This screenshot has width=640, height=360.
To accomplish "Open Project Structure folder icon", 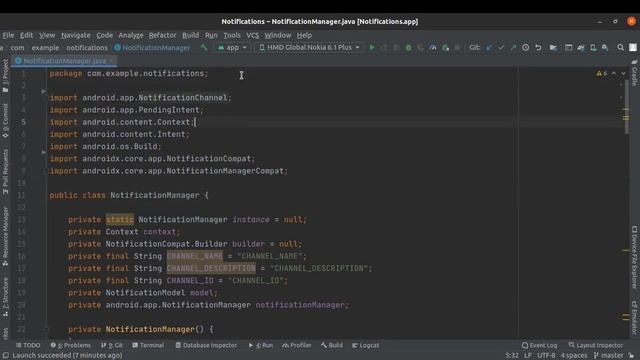I will pos(553,48).
